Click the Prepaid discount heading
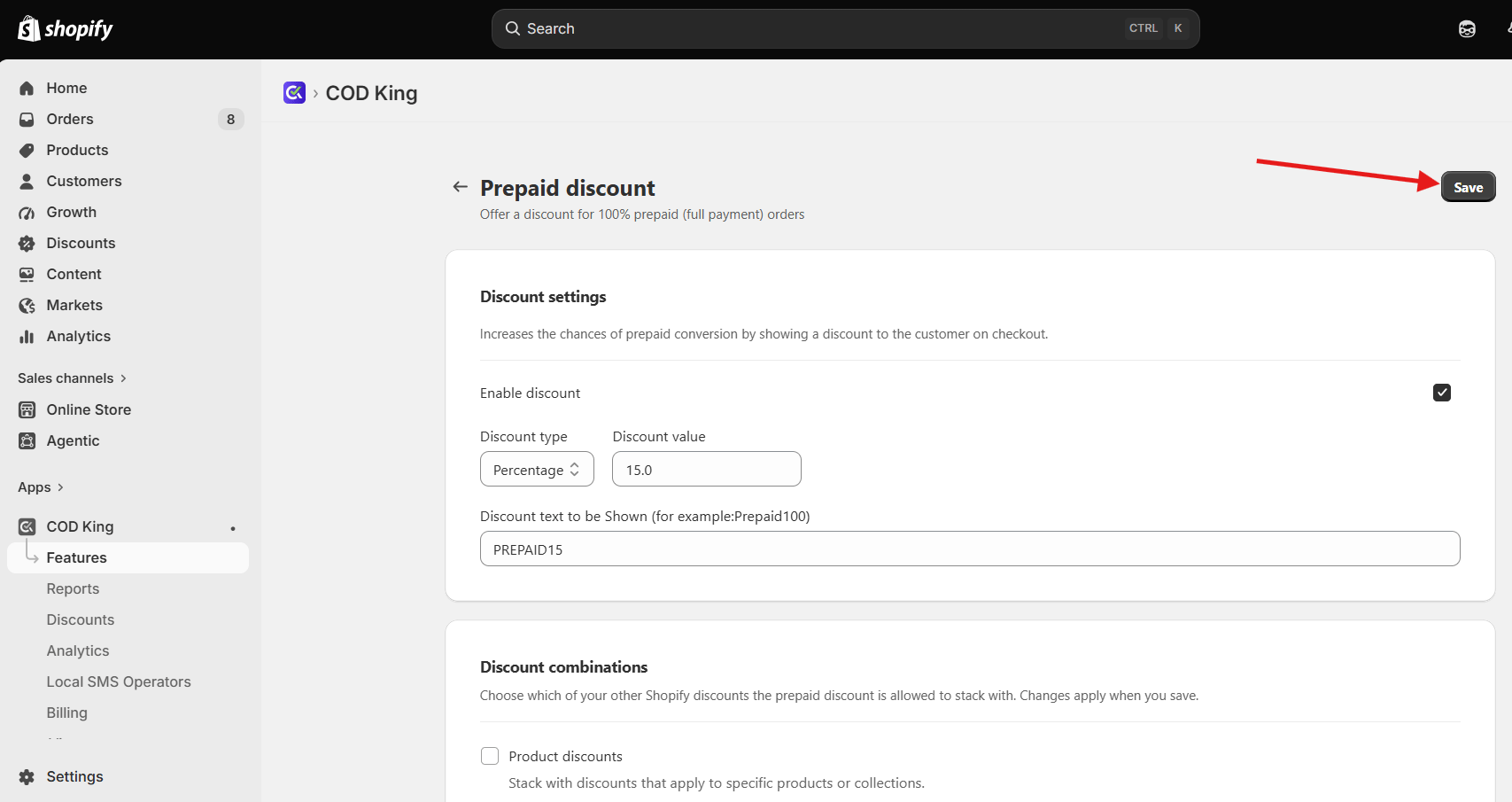Image resolution: width=1512 pixels, height=802 pixels. (x=568, y=188)
